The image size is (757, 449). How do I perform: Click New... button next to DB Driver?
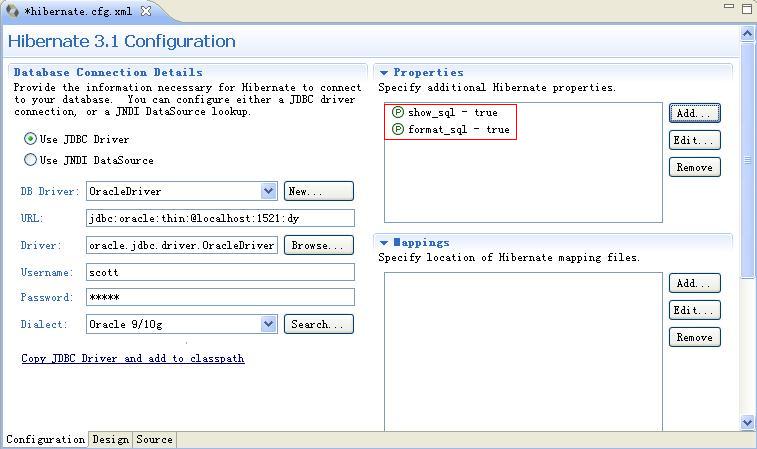coord(319,191)
